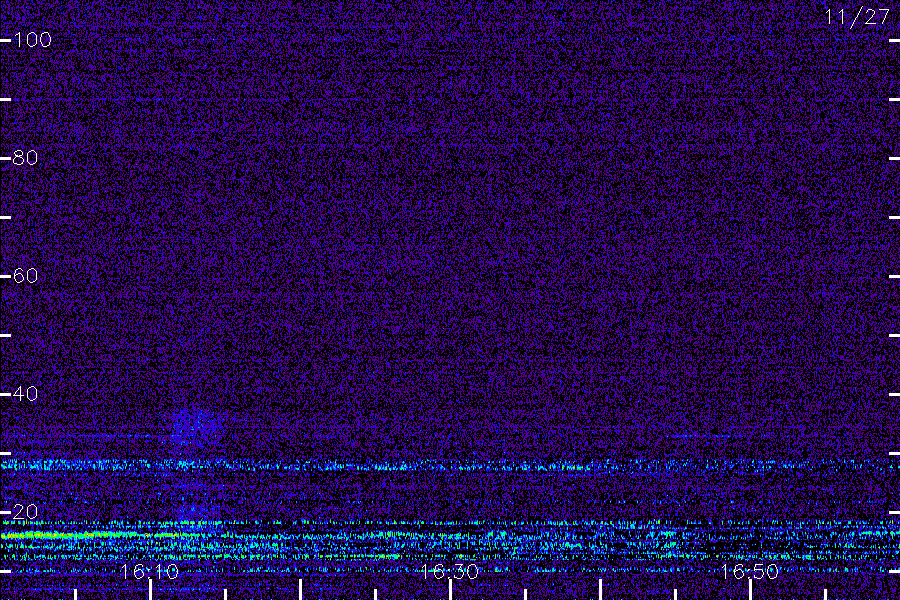
Task: Click the 20 frequency axis label
Action: (25, 512)
